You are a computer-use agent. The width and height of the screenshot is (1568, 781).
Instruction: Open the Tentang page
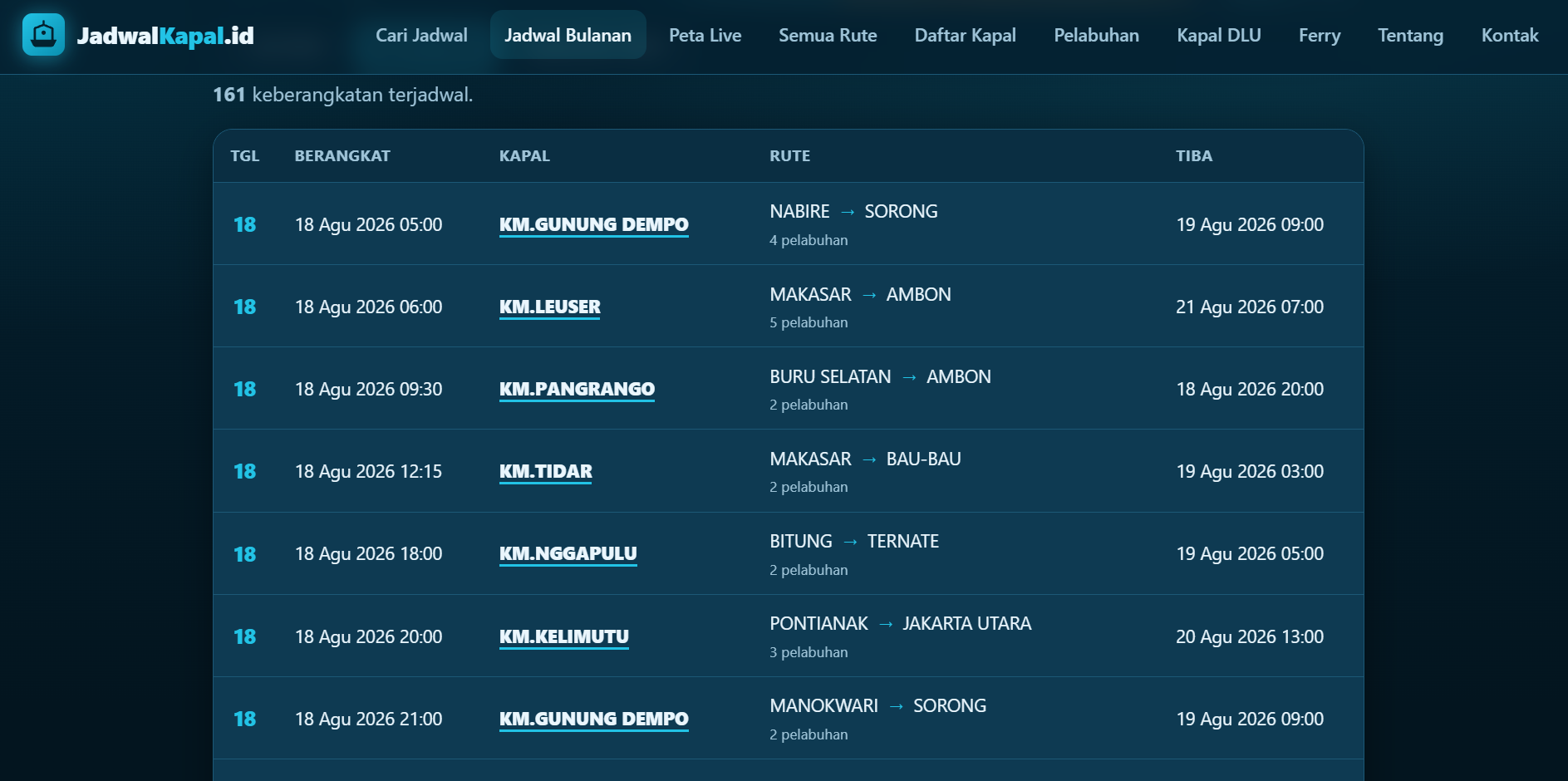click(x=1410, y=35)
